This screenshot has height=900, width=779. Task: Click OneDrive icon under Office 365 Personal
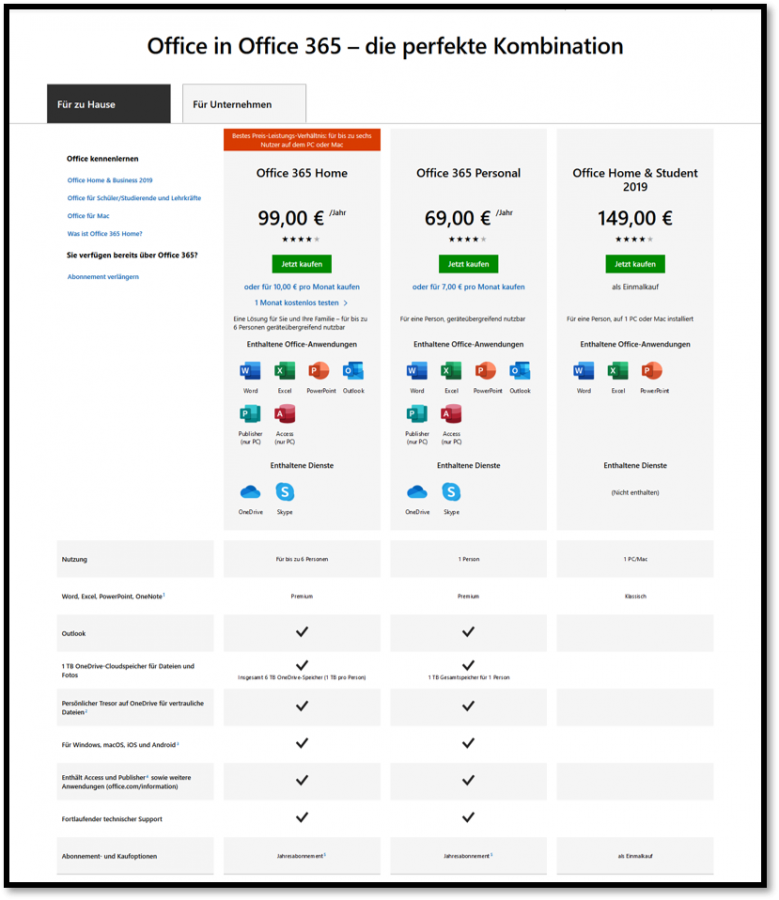(x=417, y=492)
